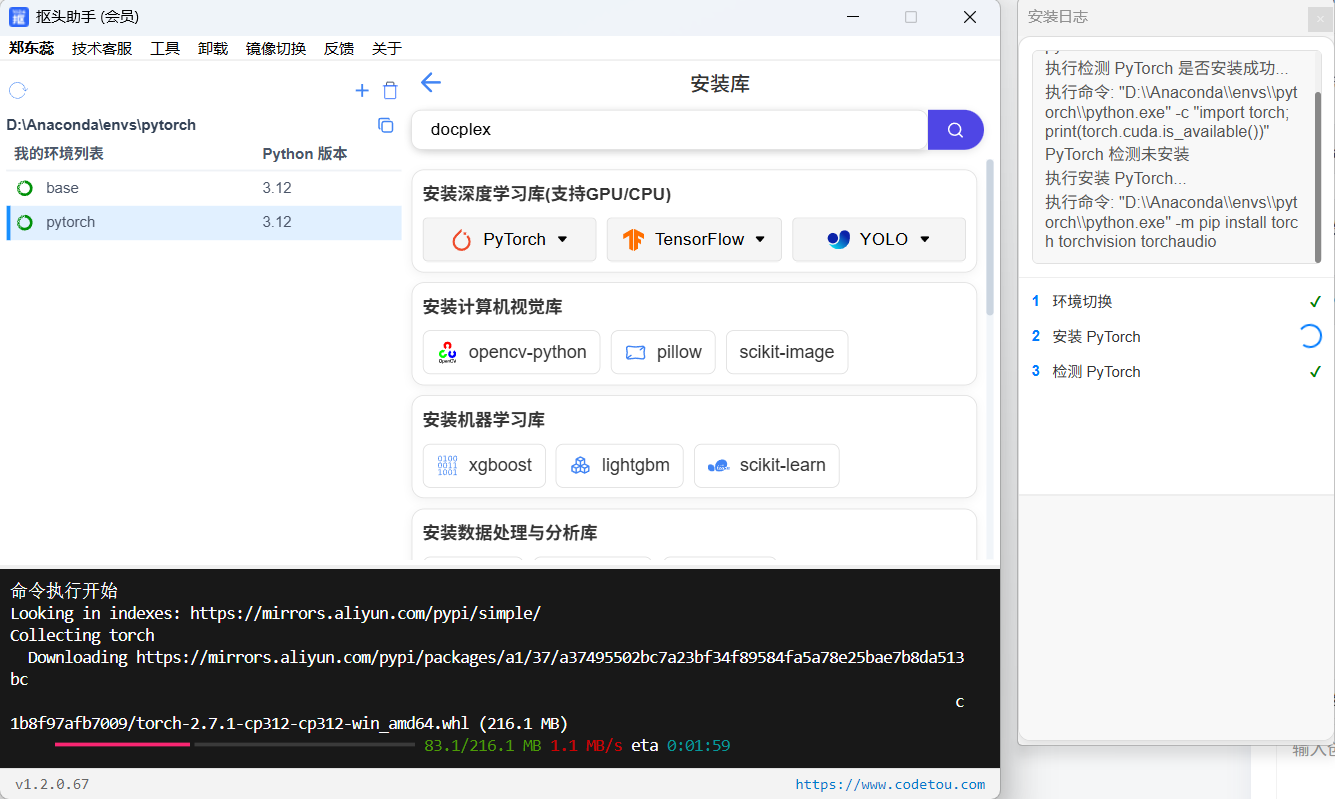Click the magnifier search icon

coord(954,130)
